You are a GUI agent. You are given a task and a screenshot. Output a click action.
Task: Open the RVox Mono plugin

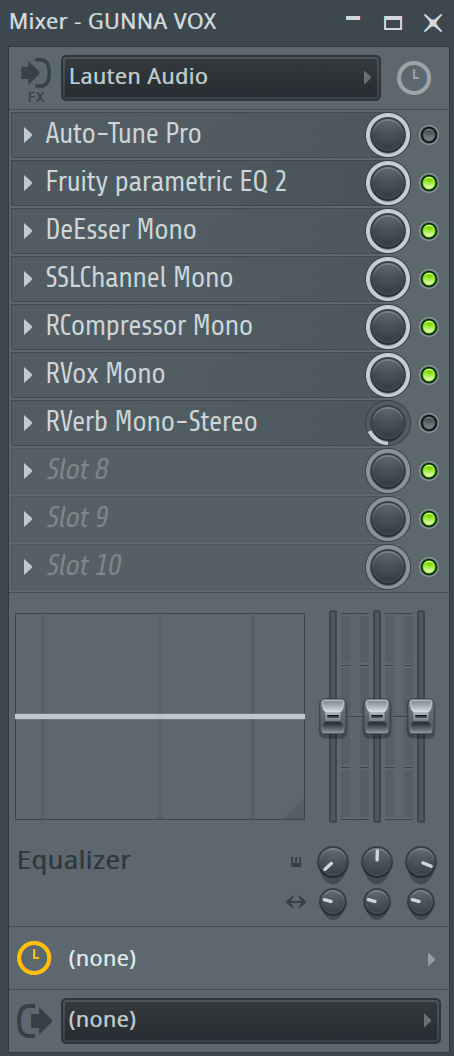pyautogui.click(x=105, y=374)
